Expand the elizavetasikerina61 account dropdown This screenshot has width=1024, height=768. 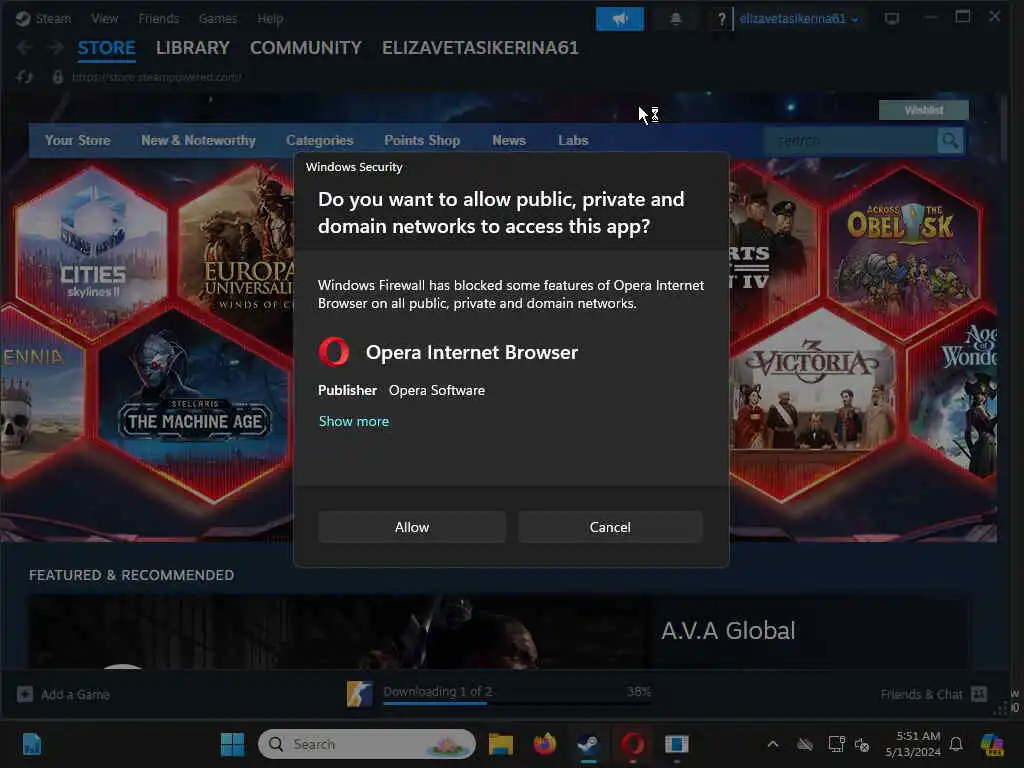point(799,19)
